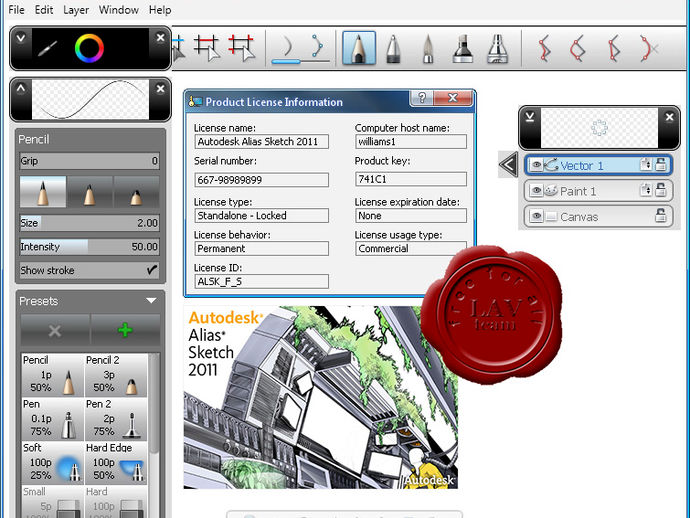Select the Pencil 1p preset

click(52, 375)
